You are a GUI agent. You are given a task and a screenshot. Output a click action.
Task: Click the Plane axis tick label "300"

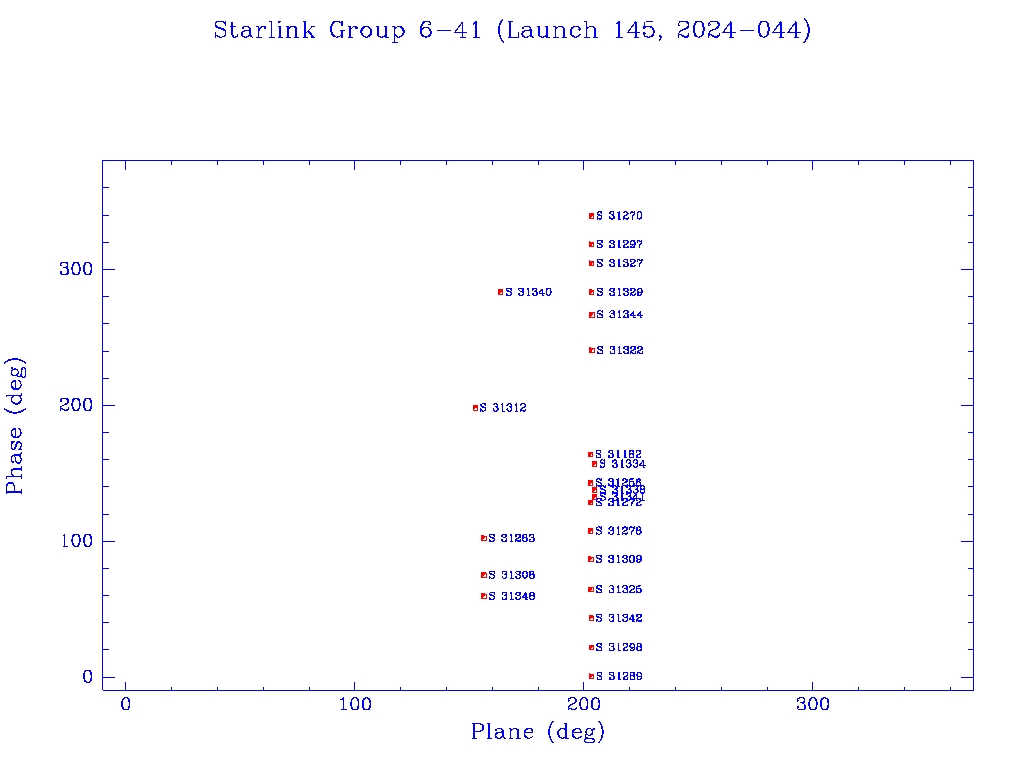click(x=813, y=705)
